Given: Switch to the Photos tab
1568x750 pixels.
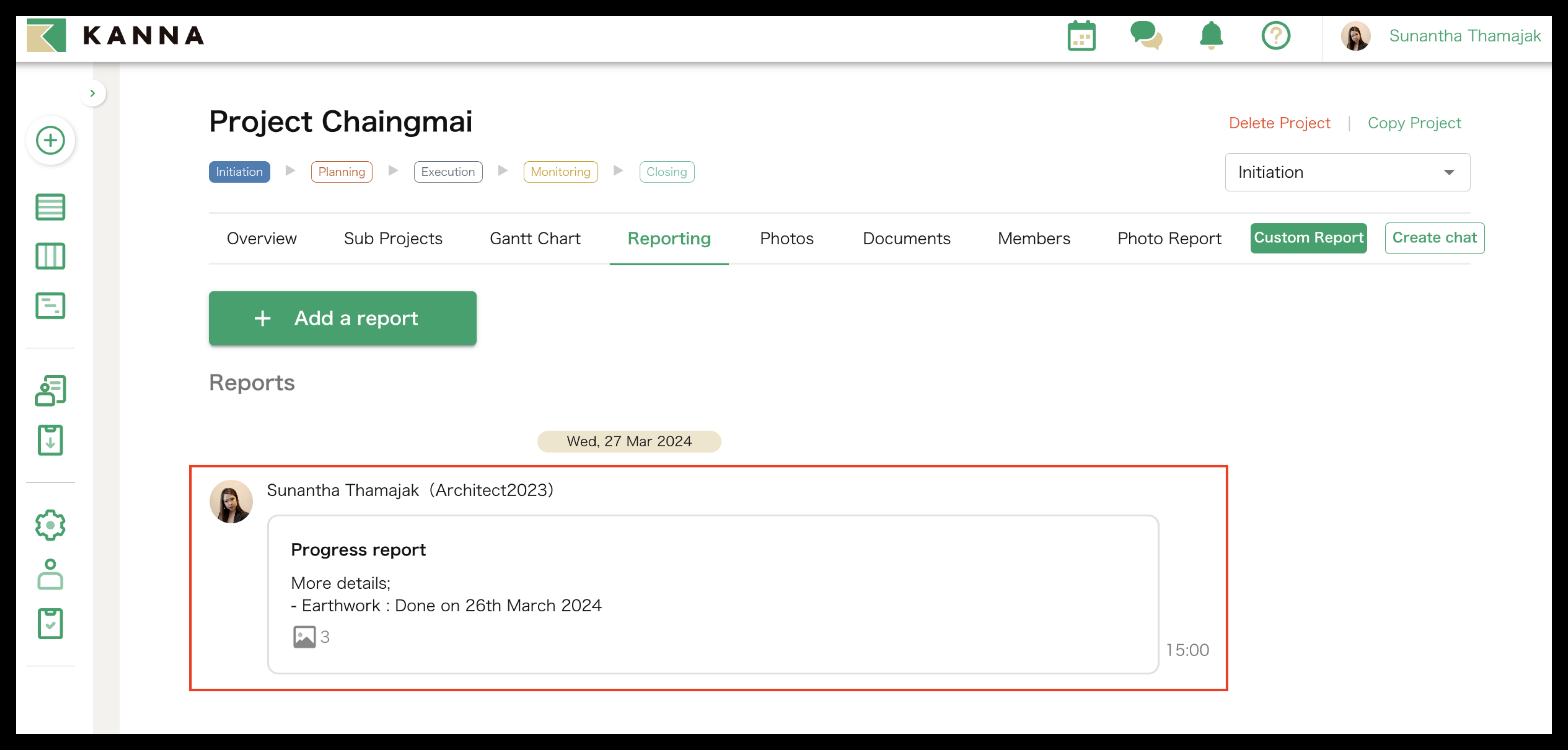Looking at the screenshot, I should (786, 238).
